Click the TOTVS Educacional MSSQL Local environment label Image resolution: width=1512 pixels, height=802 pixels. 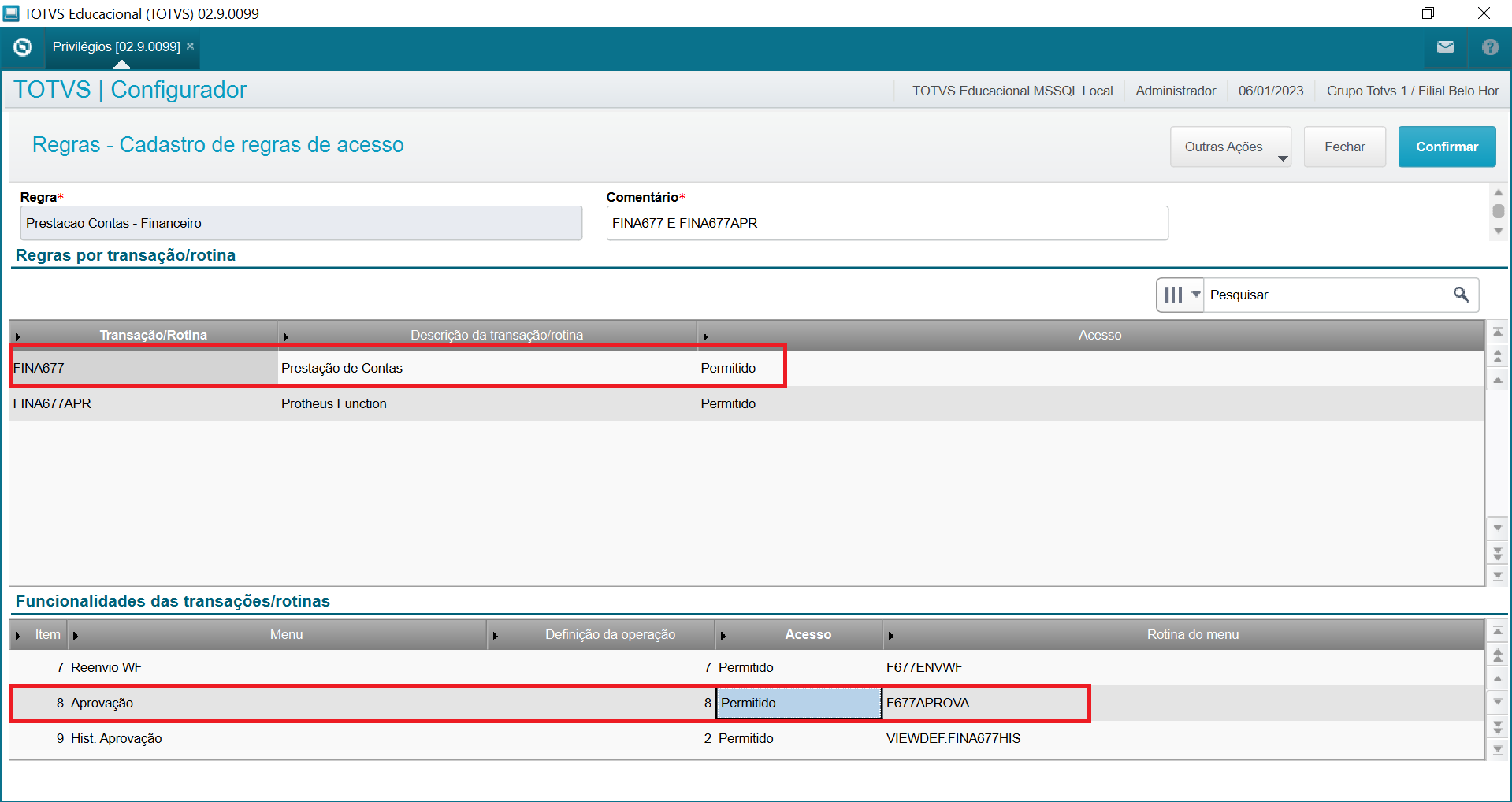(x=1012, y=91)
